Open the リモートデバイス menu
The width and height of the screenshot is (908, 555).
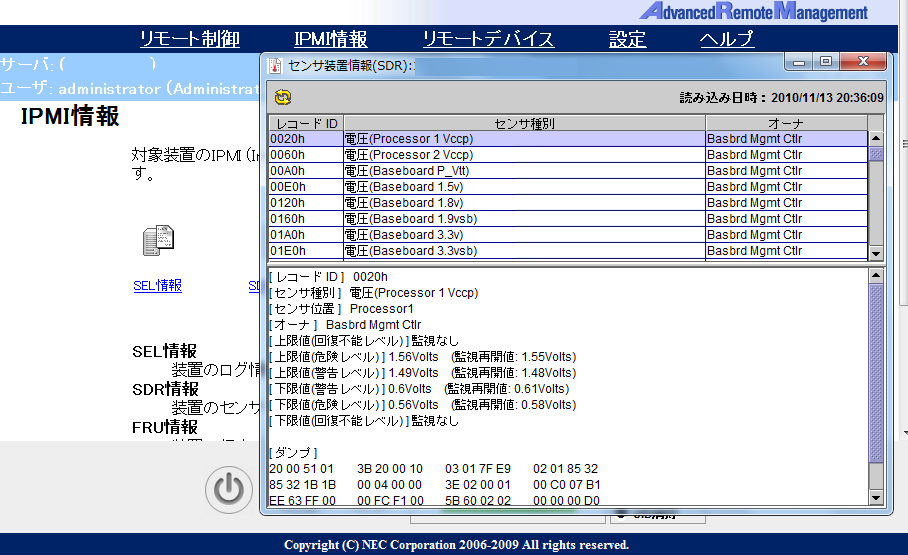[488, 39]
